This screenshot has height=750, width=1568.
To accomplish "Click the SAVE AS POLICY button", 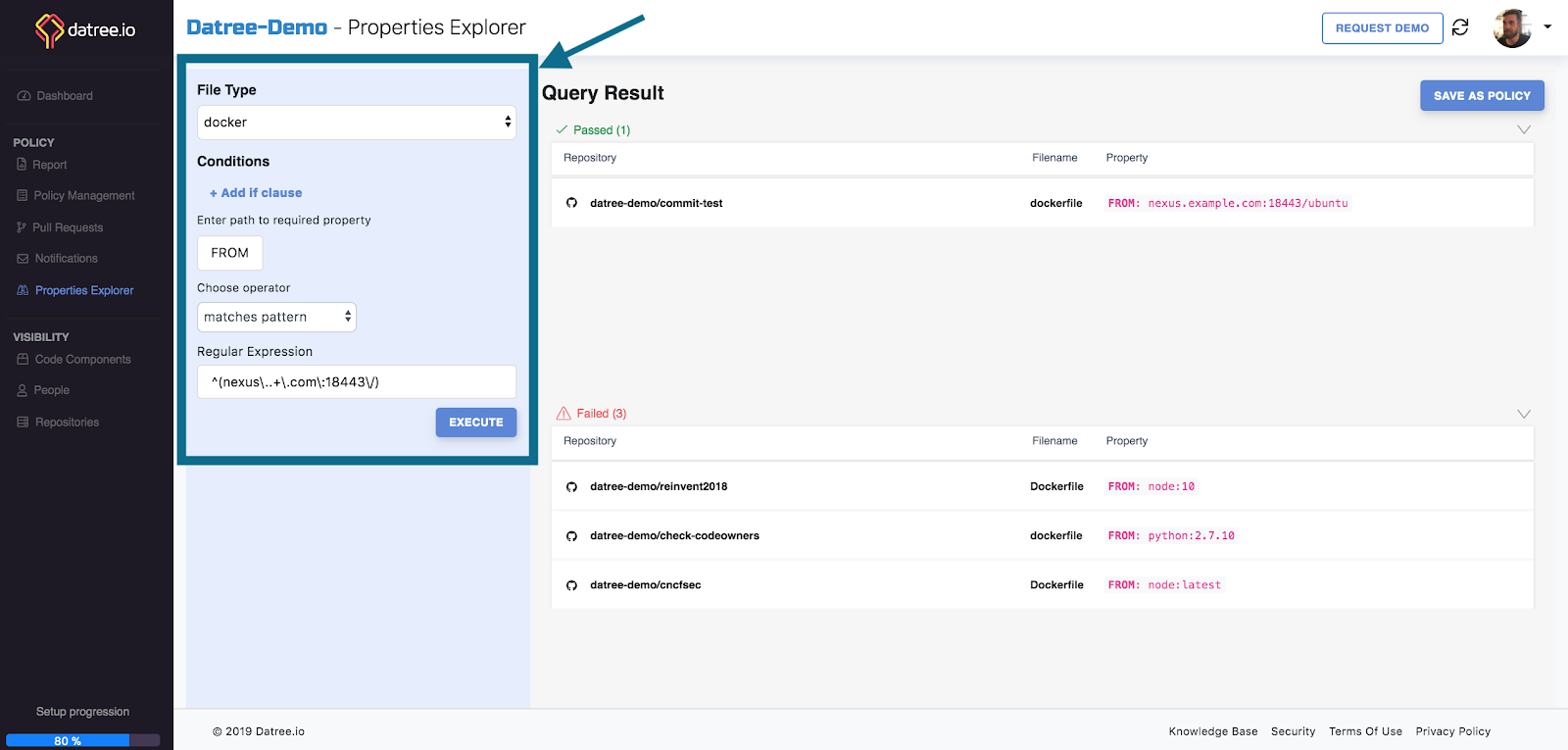I will 1481,95.
